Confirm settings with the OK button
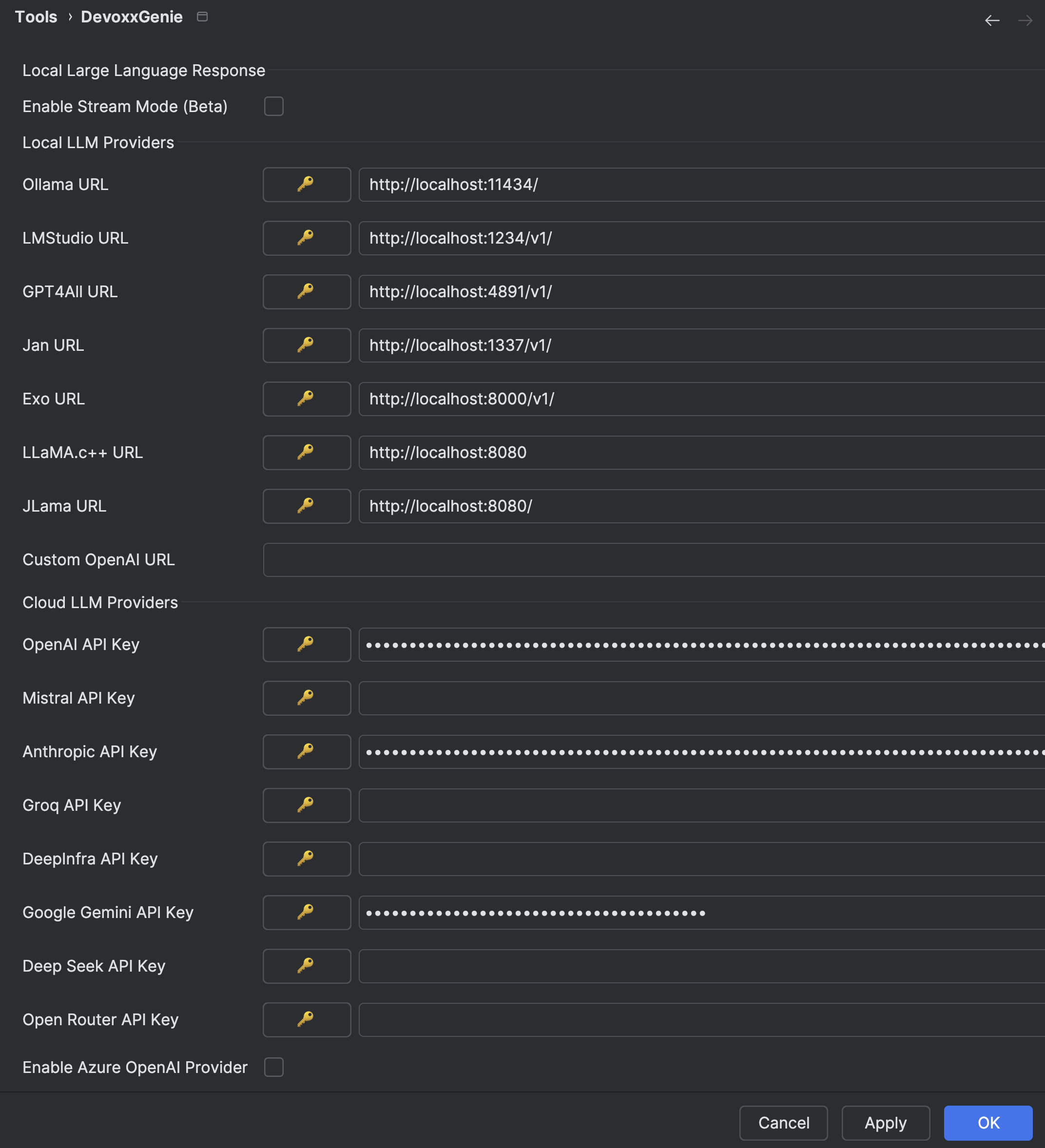Viewport: 1045px width, 1148px height. (x=988, y=1123)
